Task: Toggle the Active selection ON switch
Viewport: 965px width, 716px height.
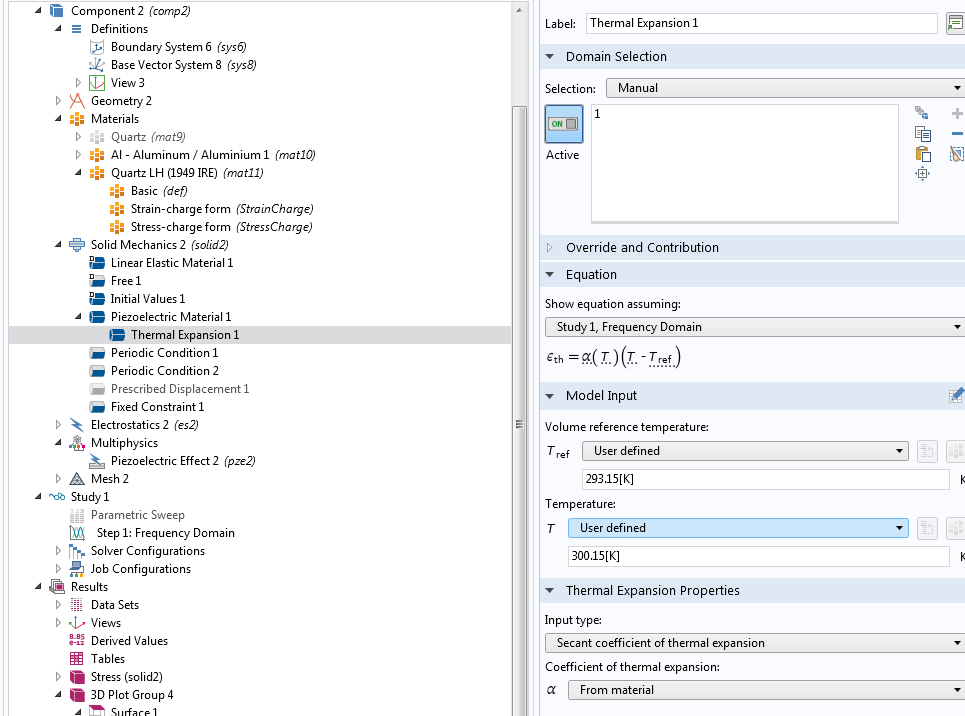Action: click(564, 124)
